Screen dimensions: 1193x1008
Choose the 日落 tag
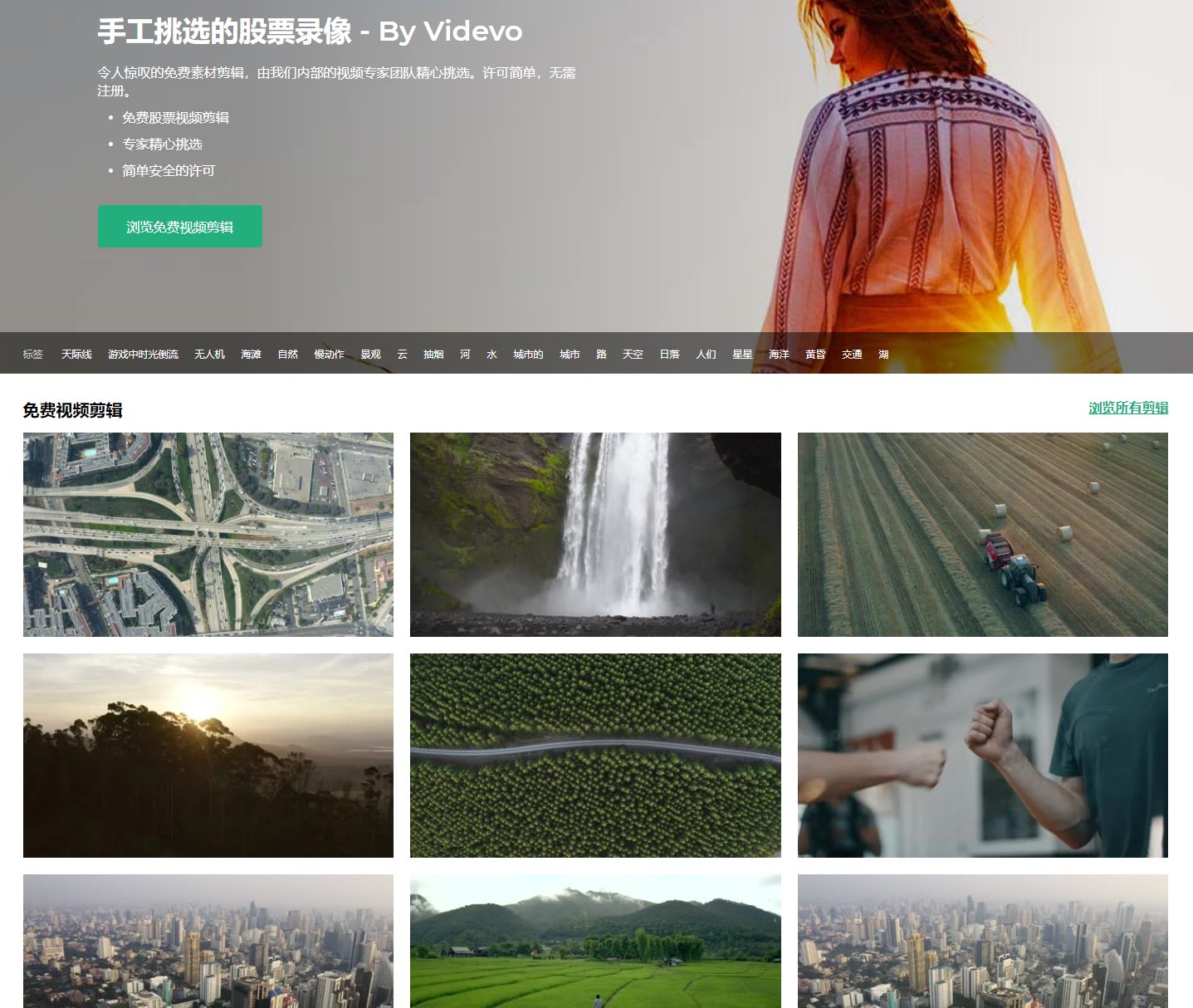coord(669,354)
